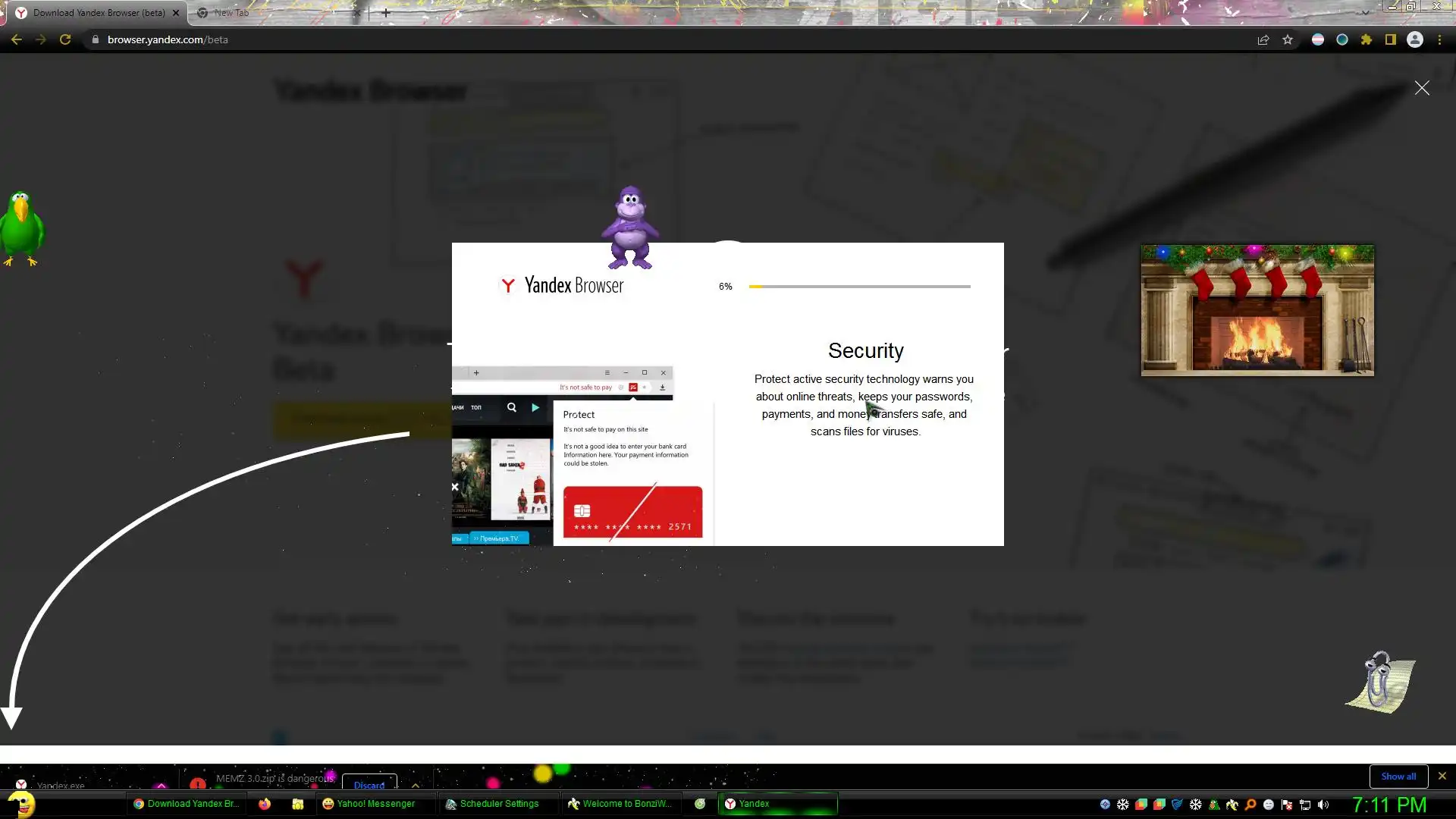The image size is (1456, 819).
Task: Click the share page icon
Action: pyautogui.click(x=1263, y=39)
